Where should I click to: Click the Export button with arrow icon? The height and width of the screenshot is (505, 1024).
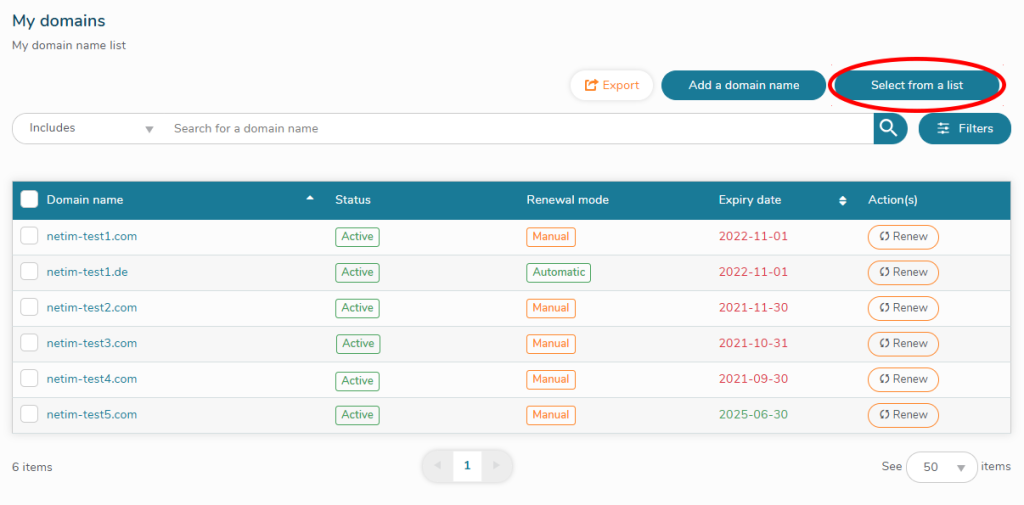coord(611,85)
